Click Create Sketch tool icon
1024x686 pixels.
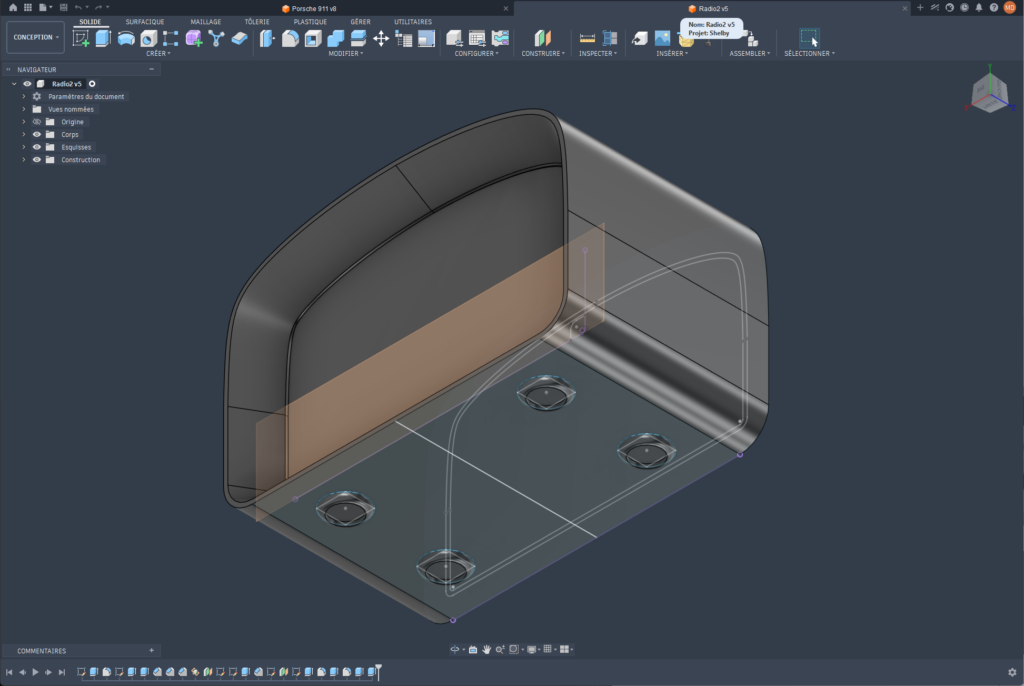(81, 39)
